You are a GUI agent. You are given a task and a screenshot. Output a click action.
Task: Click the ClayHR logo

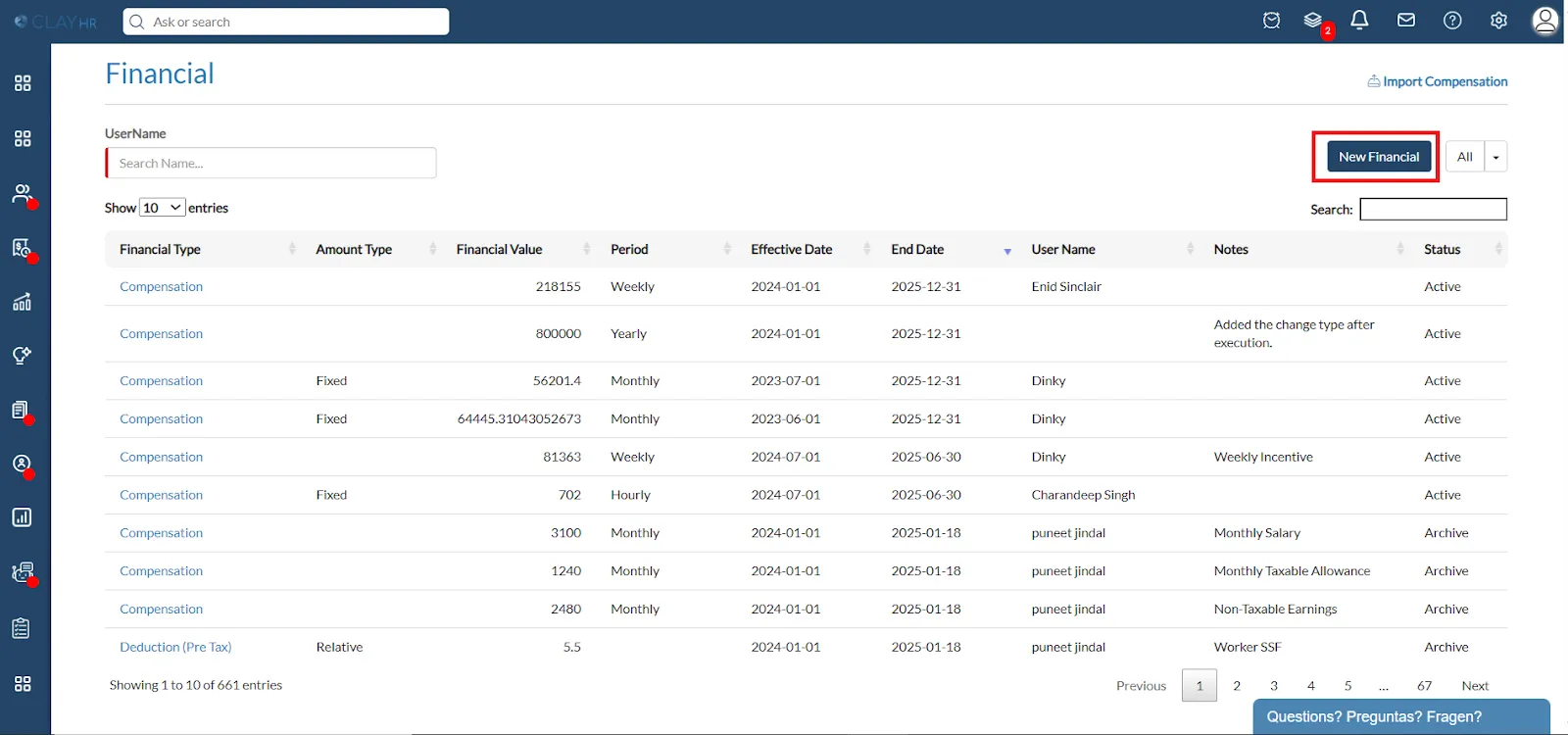[x=56, y=22]
